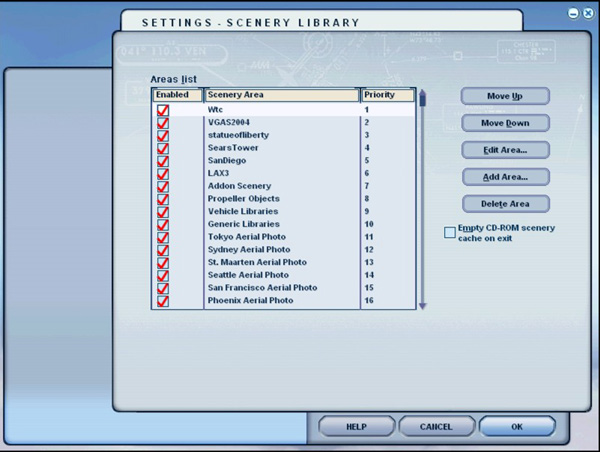Select the Generic Libraries row

click(284, 224)
